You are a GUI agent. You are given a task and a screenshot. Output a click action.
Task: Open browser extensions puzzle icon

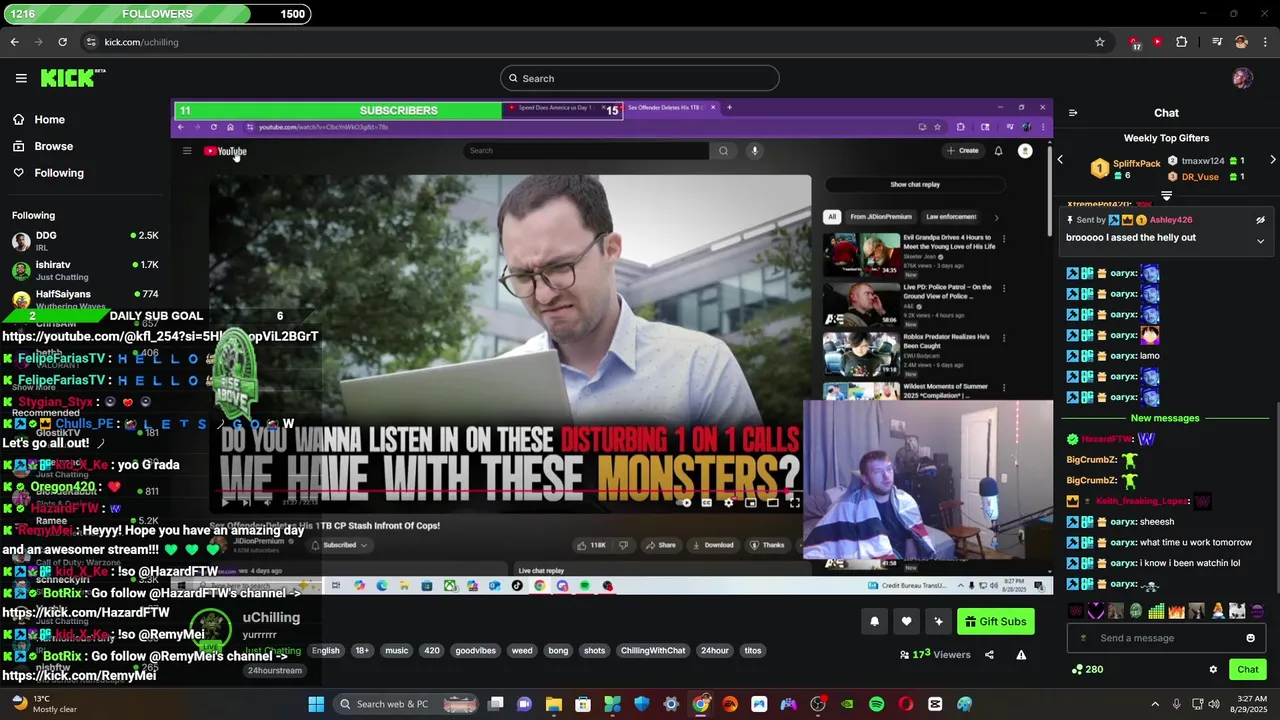pyautogui.click(x=1182, y=42)
